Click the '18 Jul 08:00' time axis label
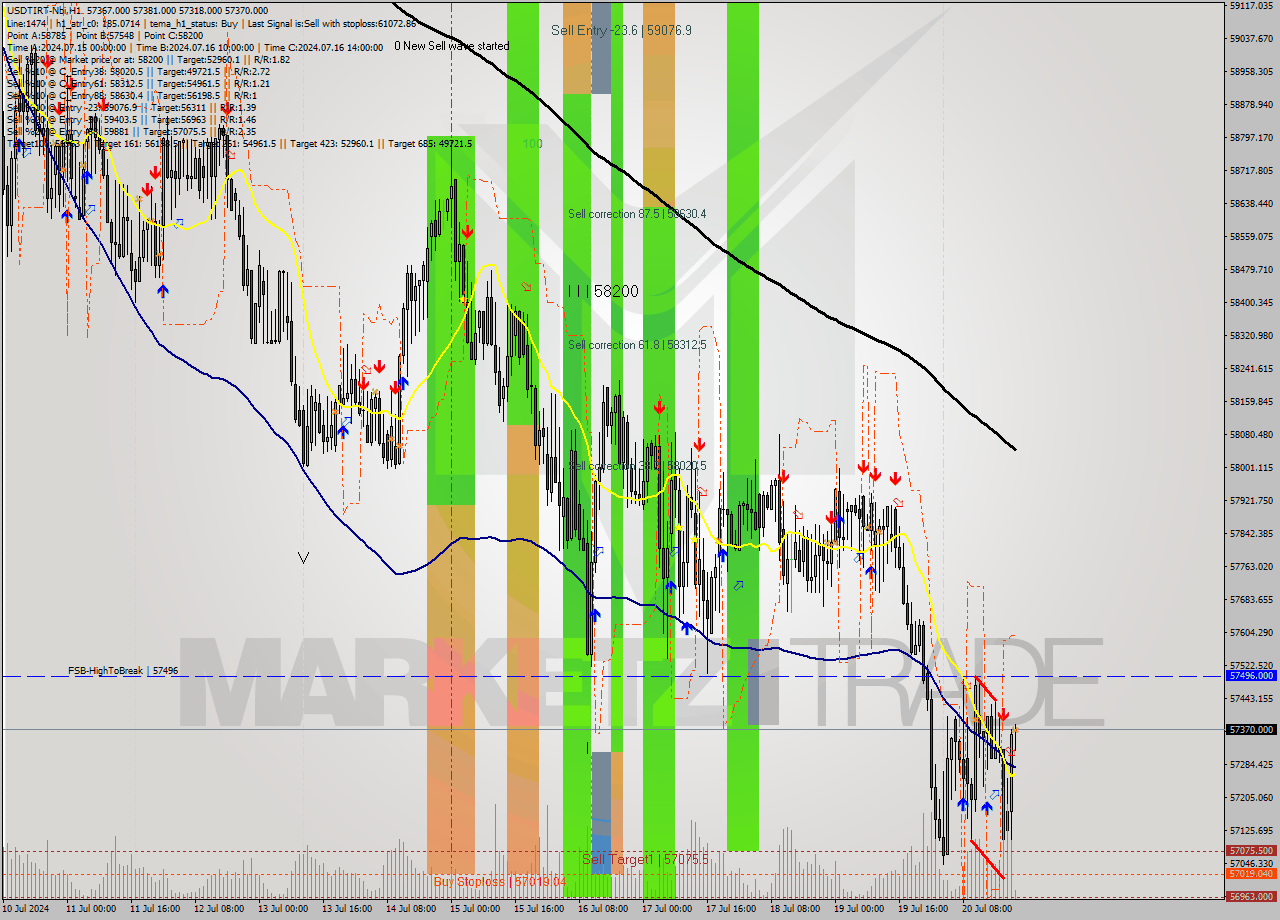The image size is (1280, 920). click(x=793, y=910)
